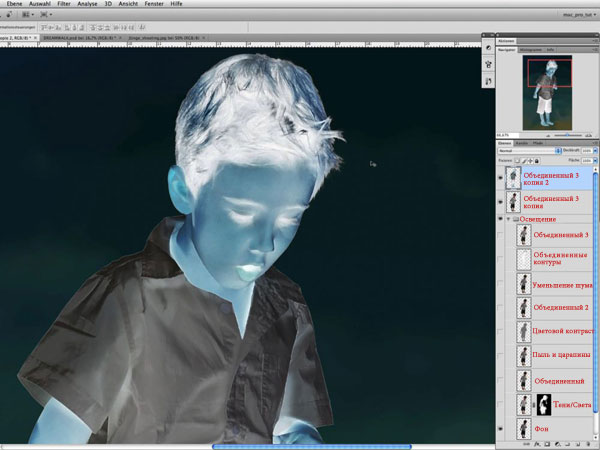The image size is (600, 450).
Task: Select the Объединенный 2 layer
Action: point(547,307)
